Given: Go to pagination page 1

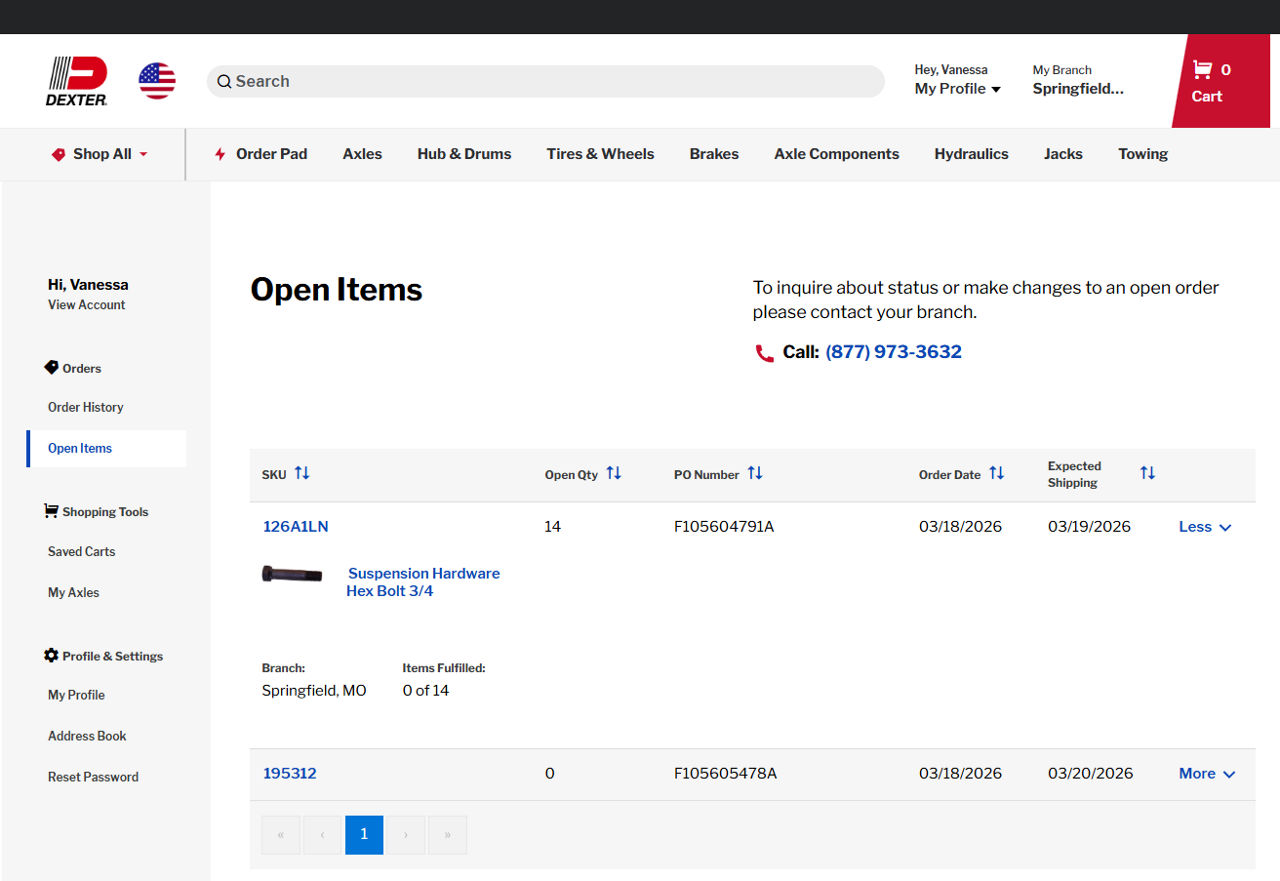Looking at the screenshot, I should (x=364, y=834).
